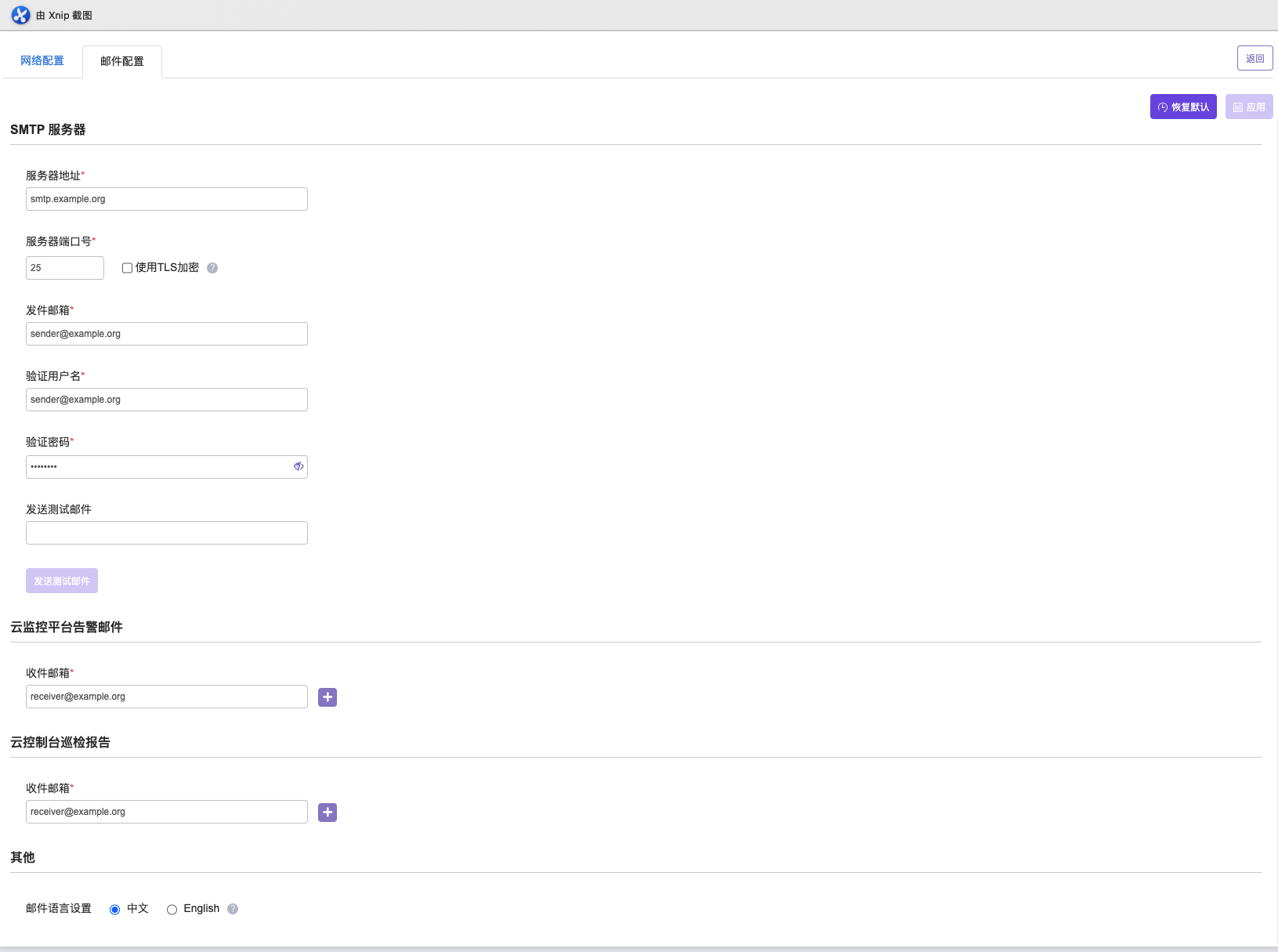Click the 发送测试邮件 button
This screenshot has width=1278, height=952.
tap(62, 581)
